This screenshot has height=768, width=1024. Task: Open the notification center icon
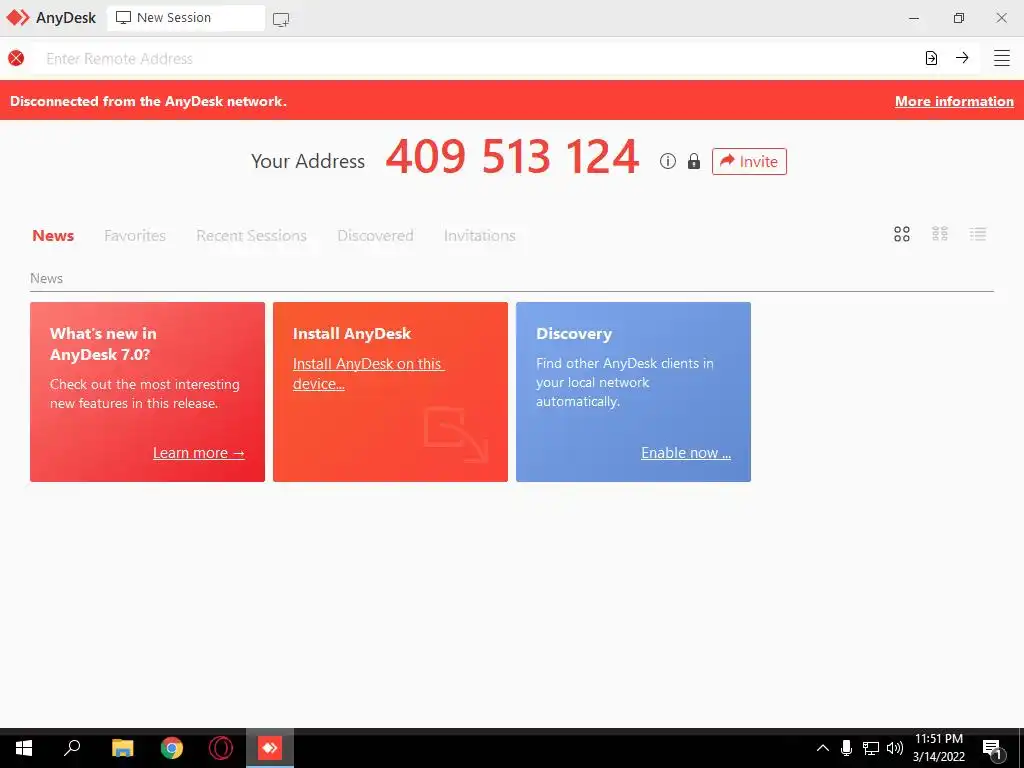(994, 750)
